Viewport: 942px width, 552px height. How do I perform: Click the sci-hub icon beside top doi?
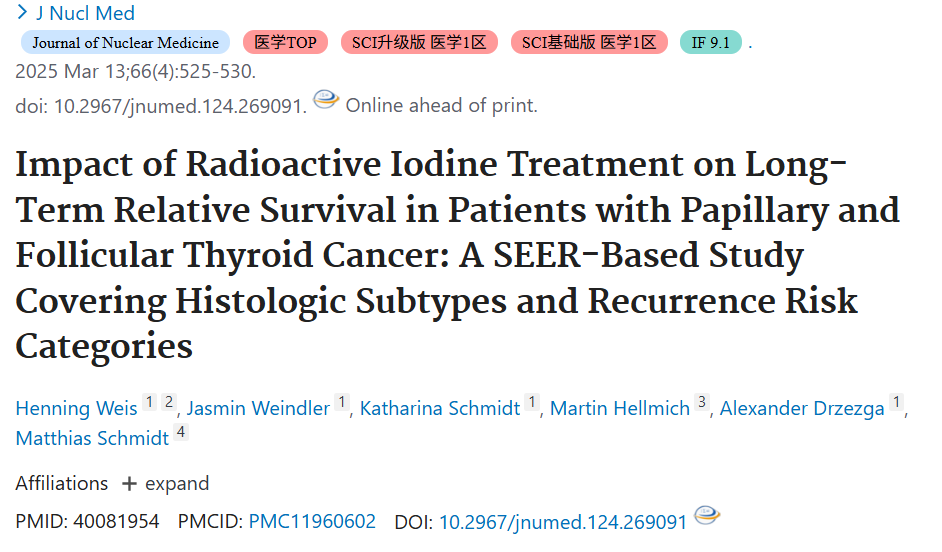pos(326,99)
